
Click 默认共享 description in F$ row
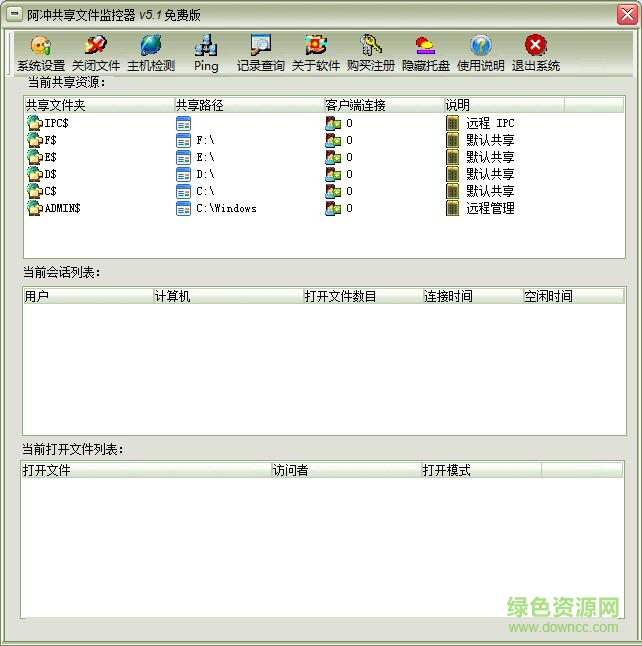coord(490,140)
